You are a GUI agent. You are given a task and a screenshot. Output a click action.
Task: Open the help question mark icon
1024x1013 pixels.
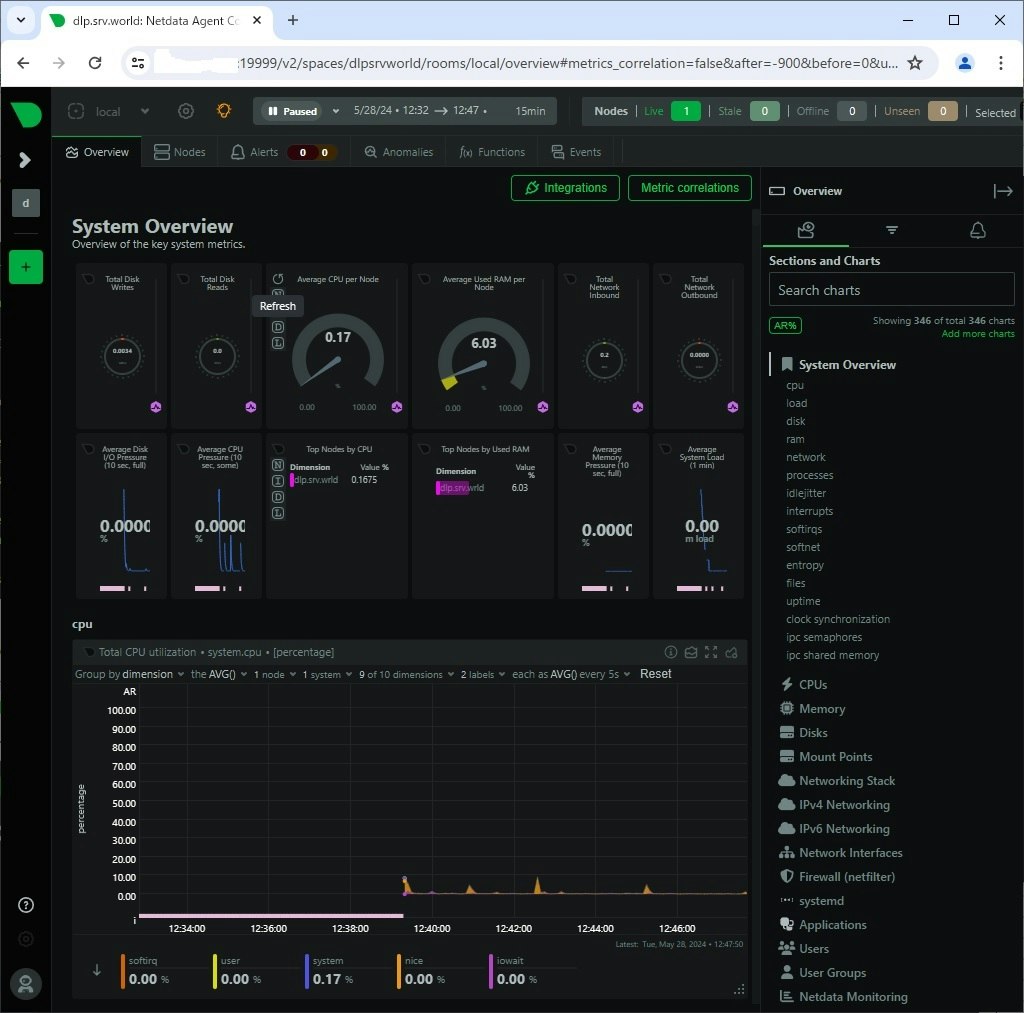[x=25, y=905]
